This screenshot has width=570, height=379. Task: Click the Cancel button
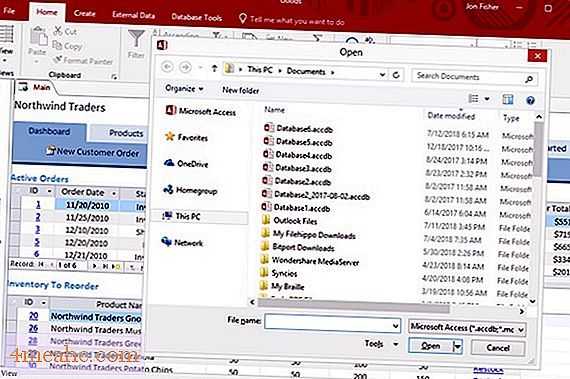coord(498,348)
